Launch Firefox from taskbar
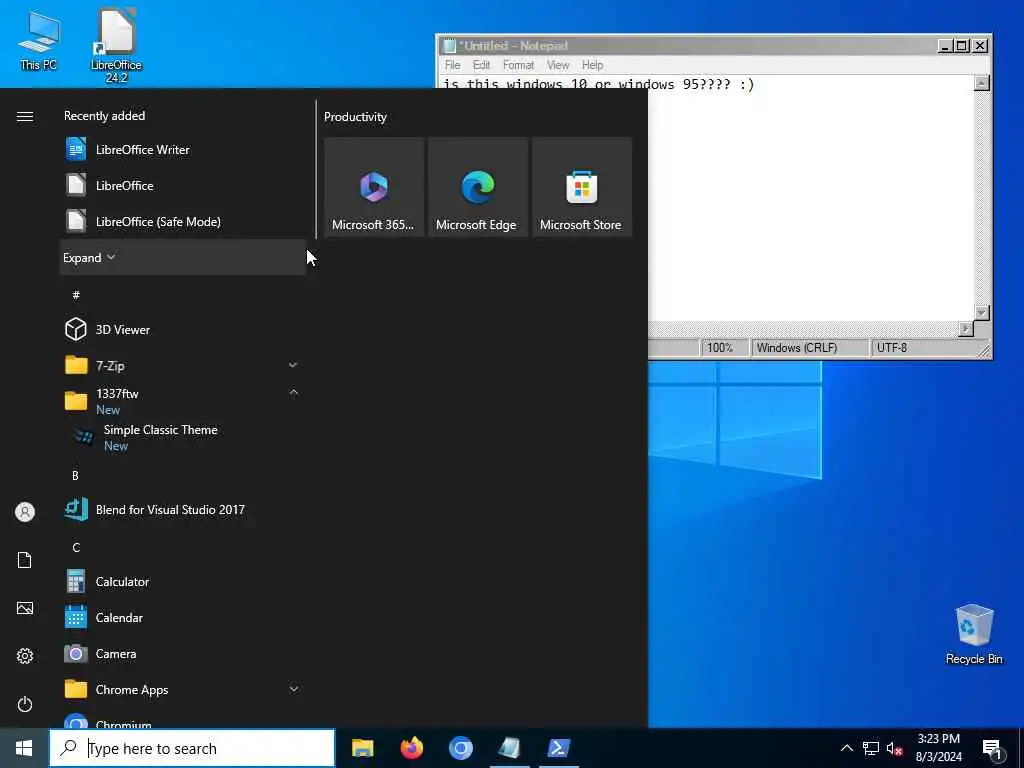Screen dimensions: 1024x768 tap(411, 748)
